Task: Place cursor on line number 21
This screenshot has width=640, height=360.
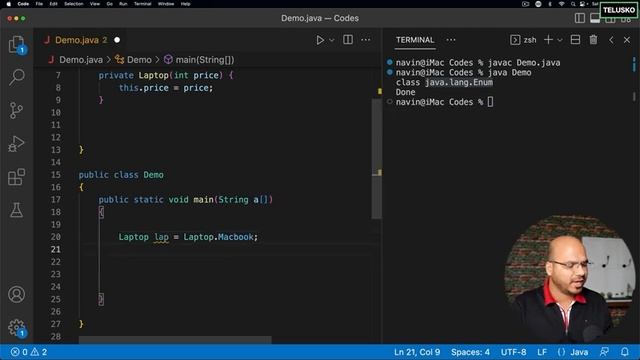Action: 56,249
